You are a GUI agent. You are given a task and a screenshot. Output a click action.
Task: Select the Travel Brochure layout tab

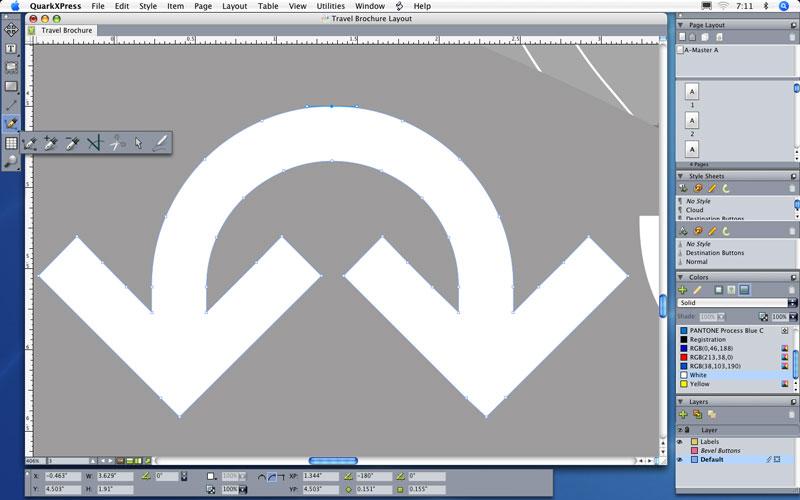coord(66,30)
